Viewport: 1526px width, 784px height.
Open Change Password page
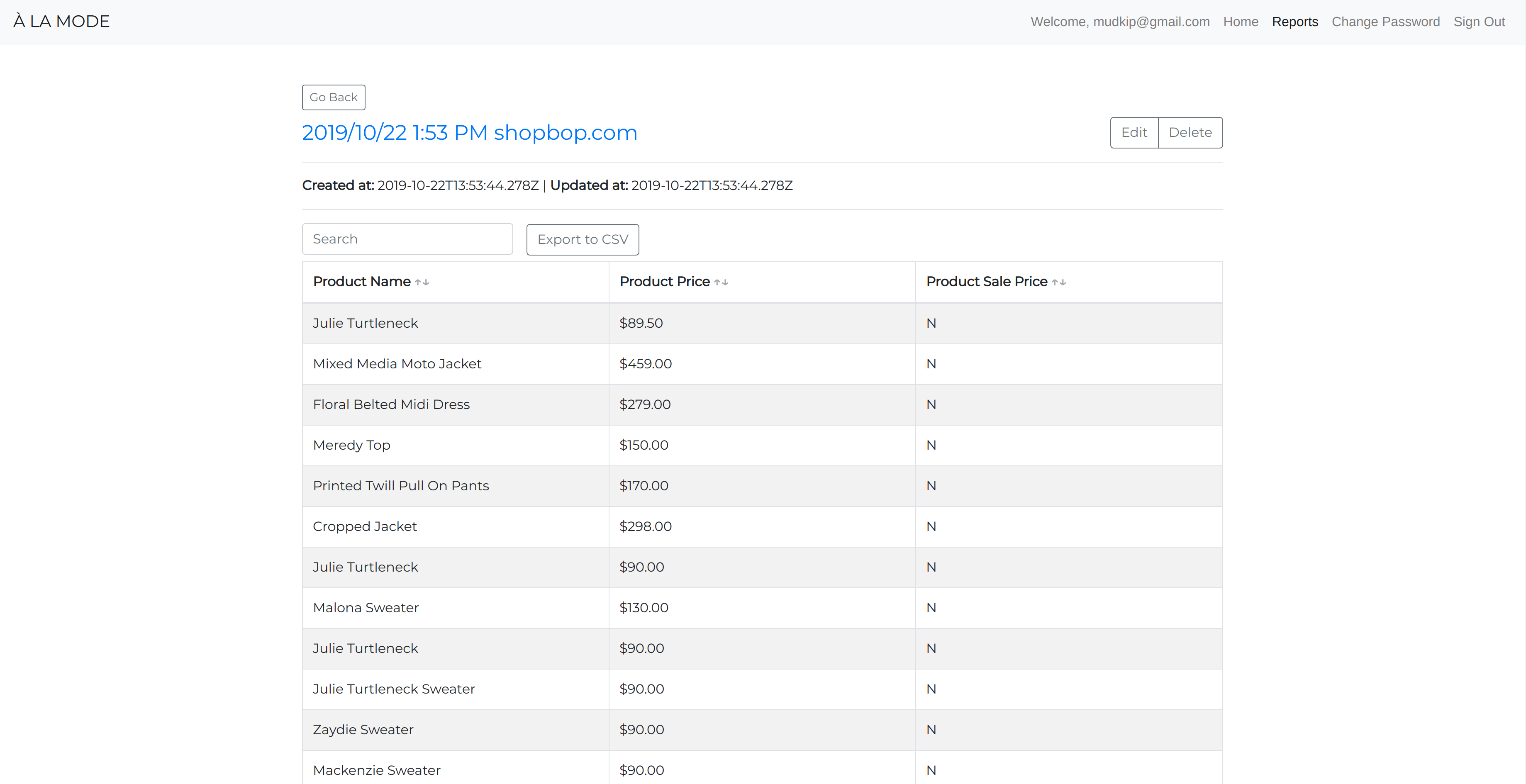point(1386,22)
